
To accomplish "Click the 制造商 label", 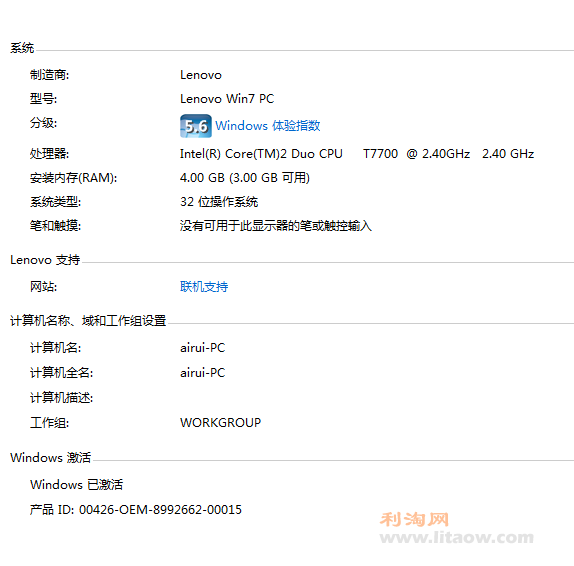I will (49, 75).
